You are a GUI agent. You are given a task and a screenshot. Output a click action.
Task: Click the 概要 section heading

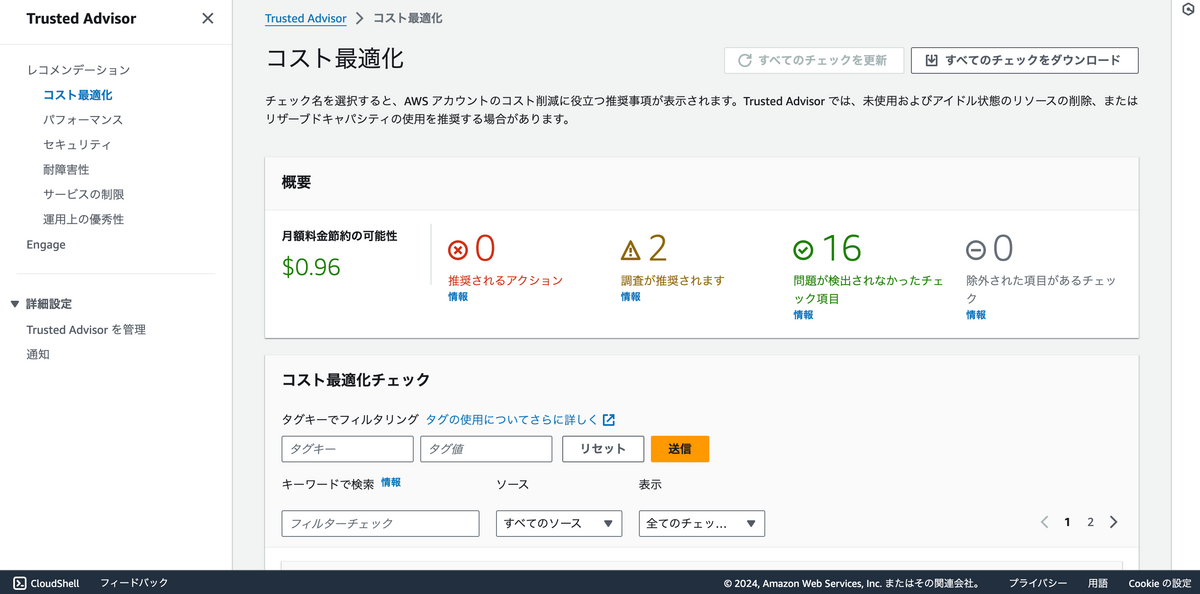(x=297, y=182)
